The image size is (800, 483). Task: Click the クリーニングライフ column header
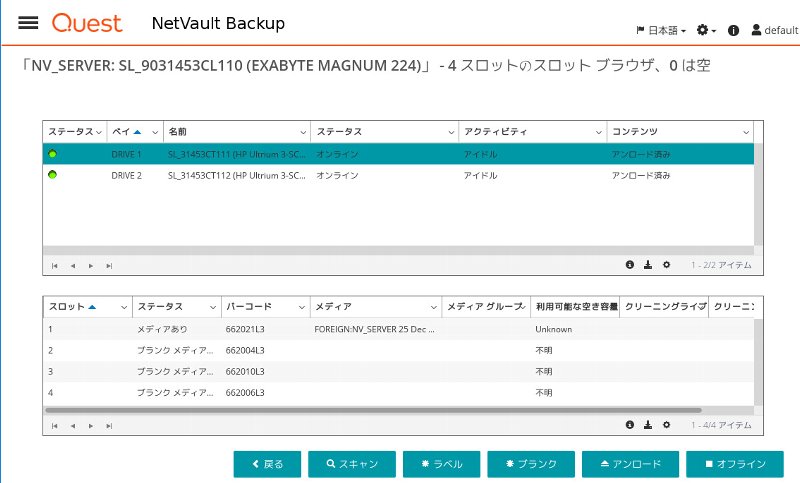point(664,307)
